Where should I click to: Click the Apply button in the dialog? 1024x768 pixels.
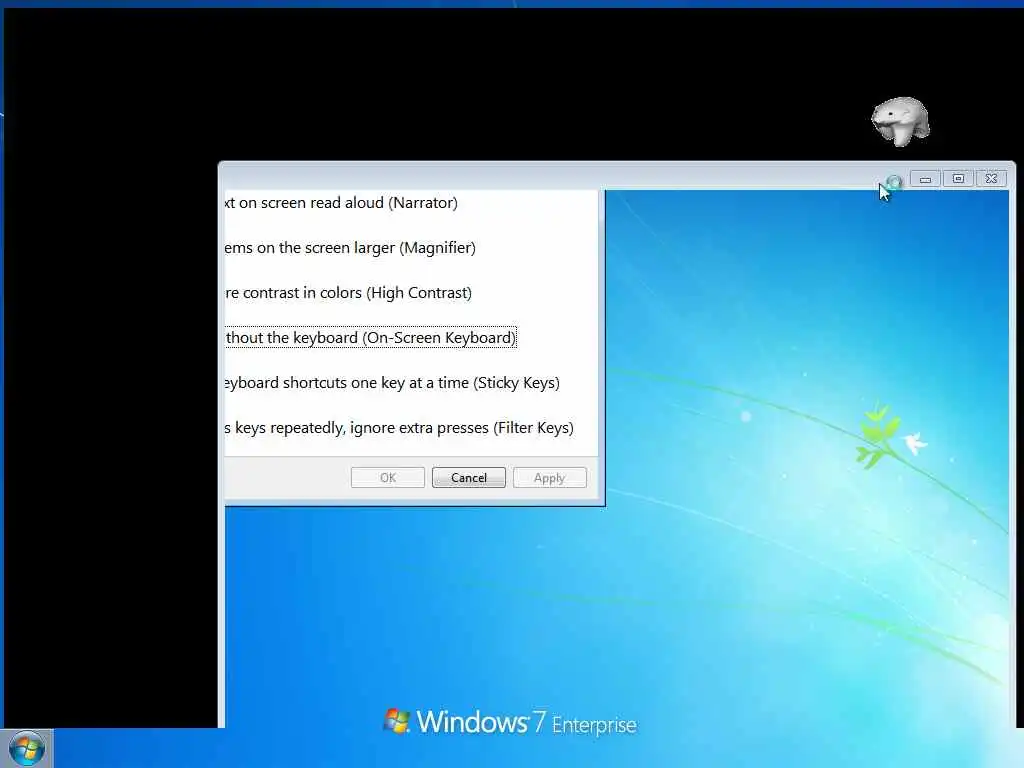point(549,477)
